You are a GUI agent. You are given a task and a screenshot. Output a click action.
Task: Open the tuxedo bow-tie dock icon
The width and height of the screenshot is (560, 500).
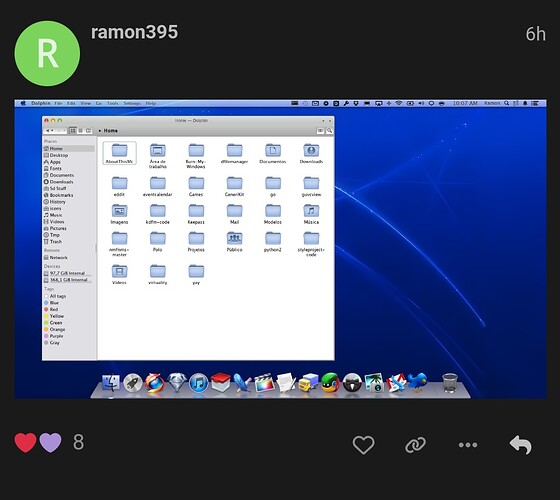352,383
